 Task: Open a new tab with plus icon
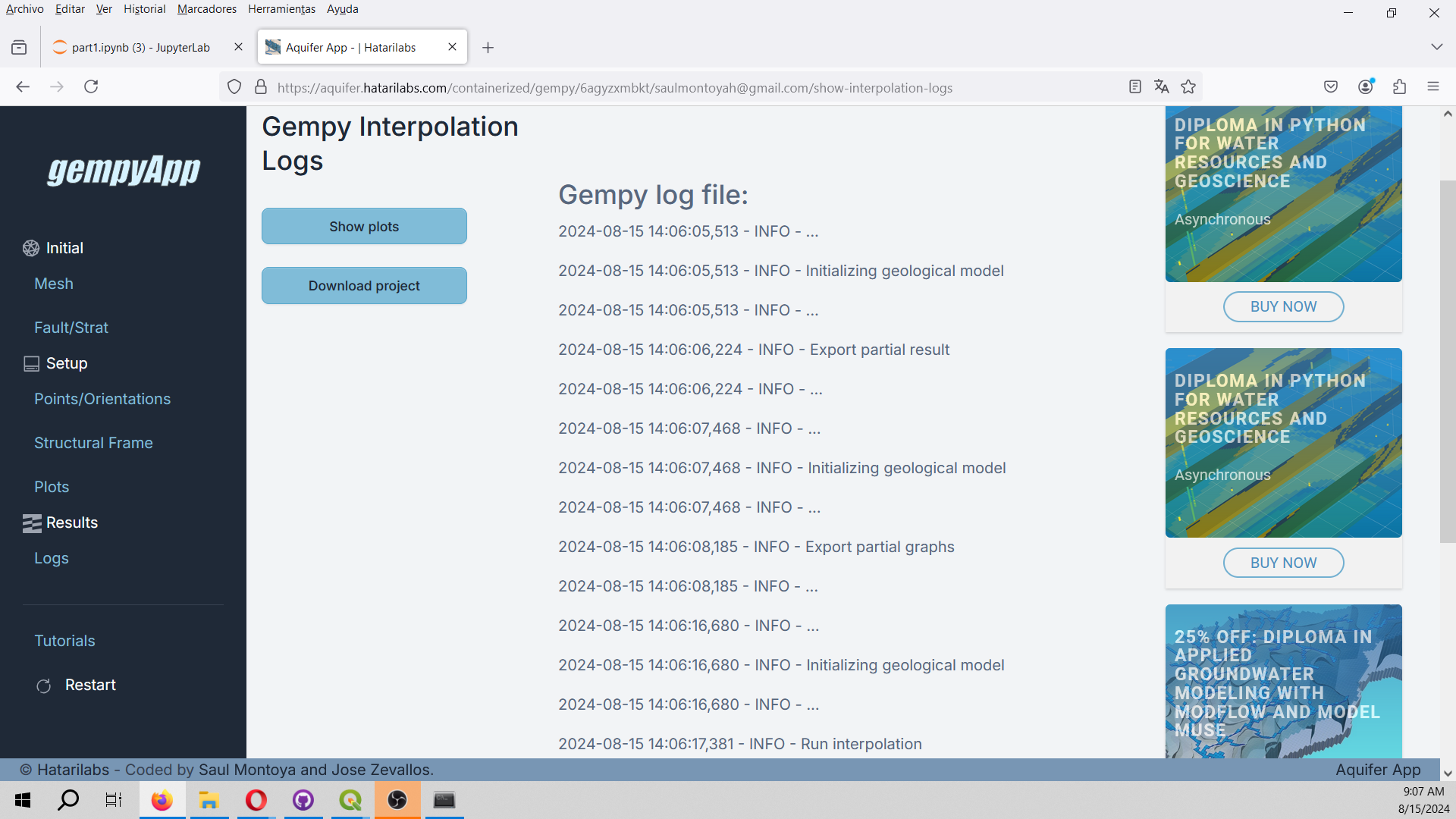[x=488, y=48]
